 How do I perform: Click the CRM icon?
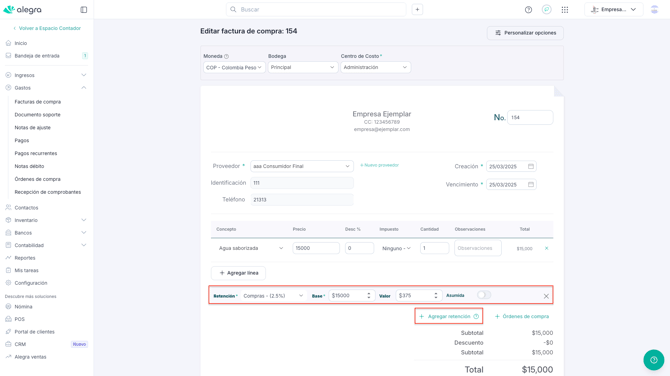[8, 344]
